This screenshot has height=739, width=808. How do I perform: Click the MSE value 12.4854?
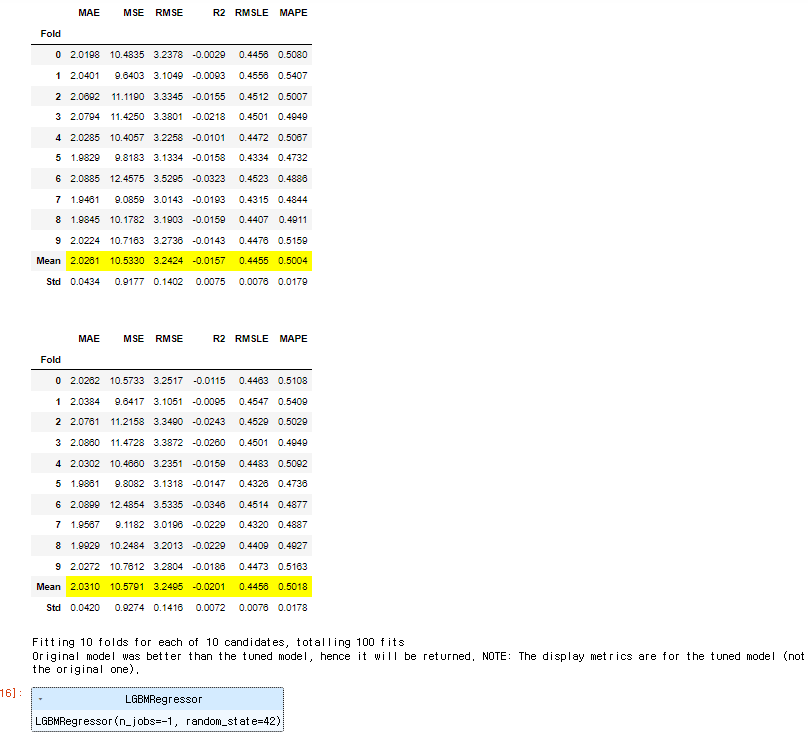[x=127, y=505]
